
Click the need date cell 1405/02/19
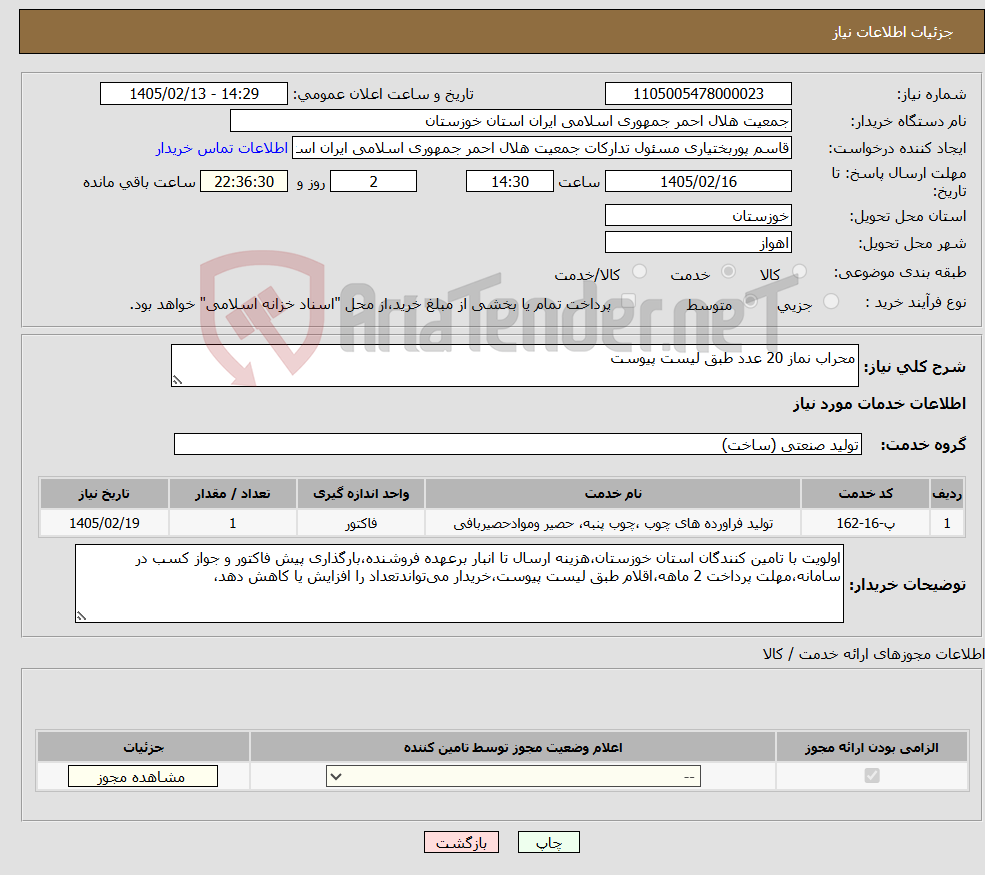104,523
